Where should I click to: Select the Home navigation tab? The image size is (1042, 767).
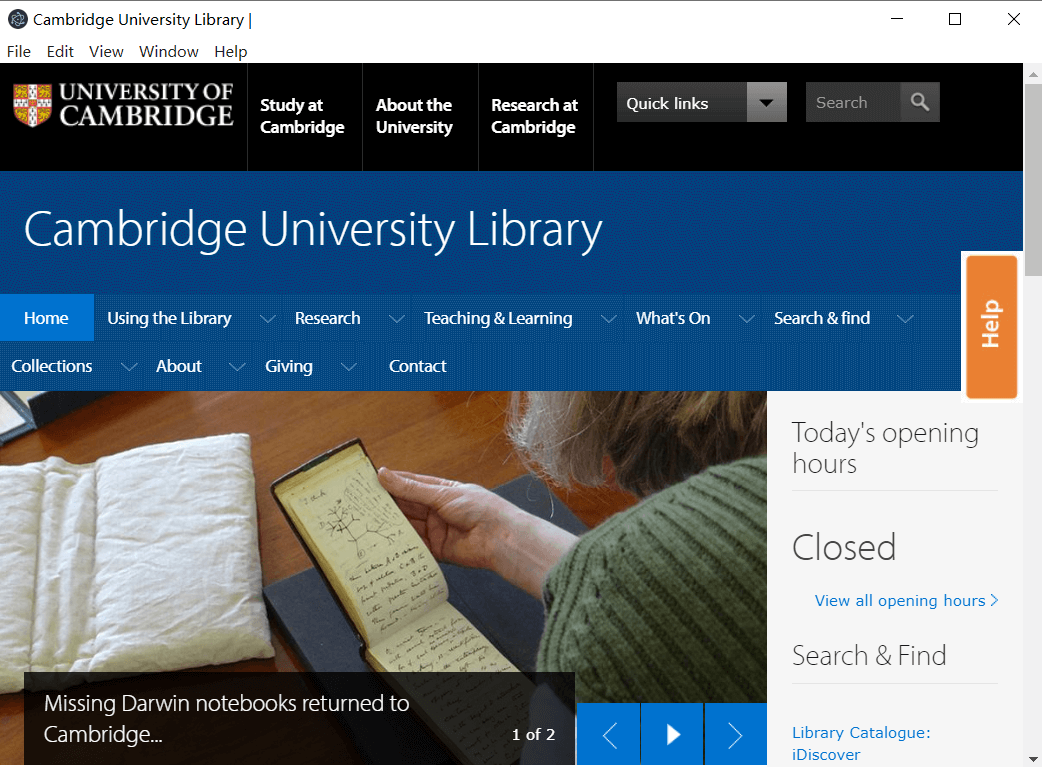[x=47, y=318]
